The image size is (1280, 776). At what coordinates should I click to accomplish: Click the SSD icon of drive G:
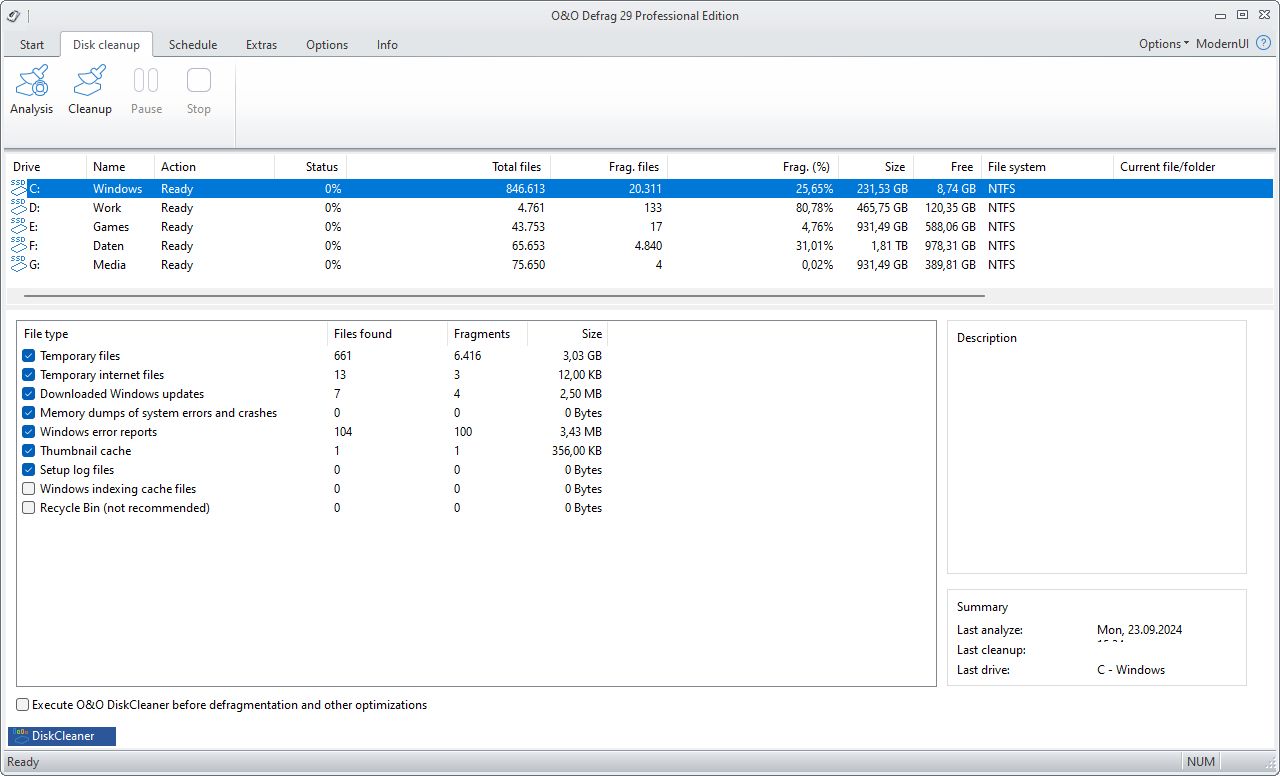(x=19, y=263)
